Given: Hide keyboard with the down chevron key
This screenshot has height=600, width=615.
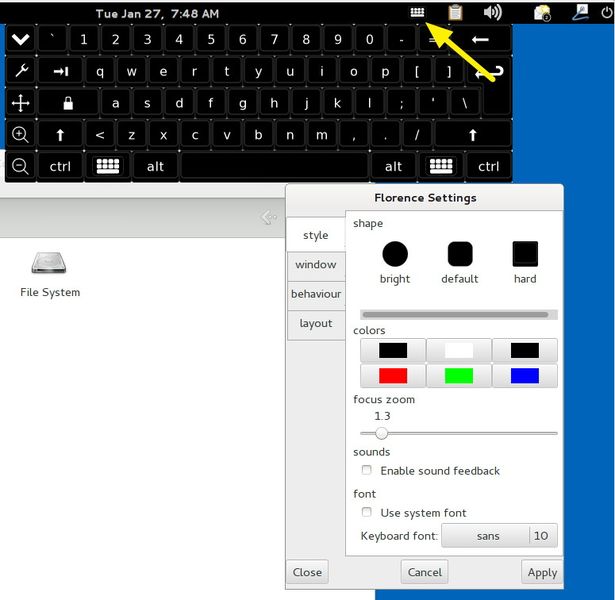Looking at the screenshot, I should (x=21, y=39).
